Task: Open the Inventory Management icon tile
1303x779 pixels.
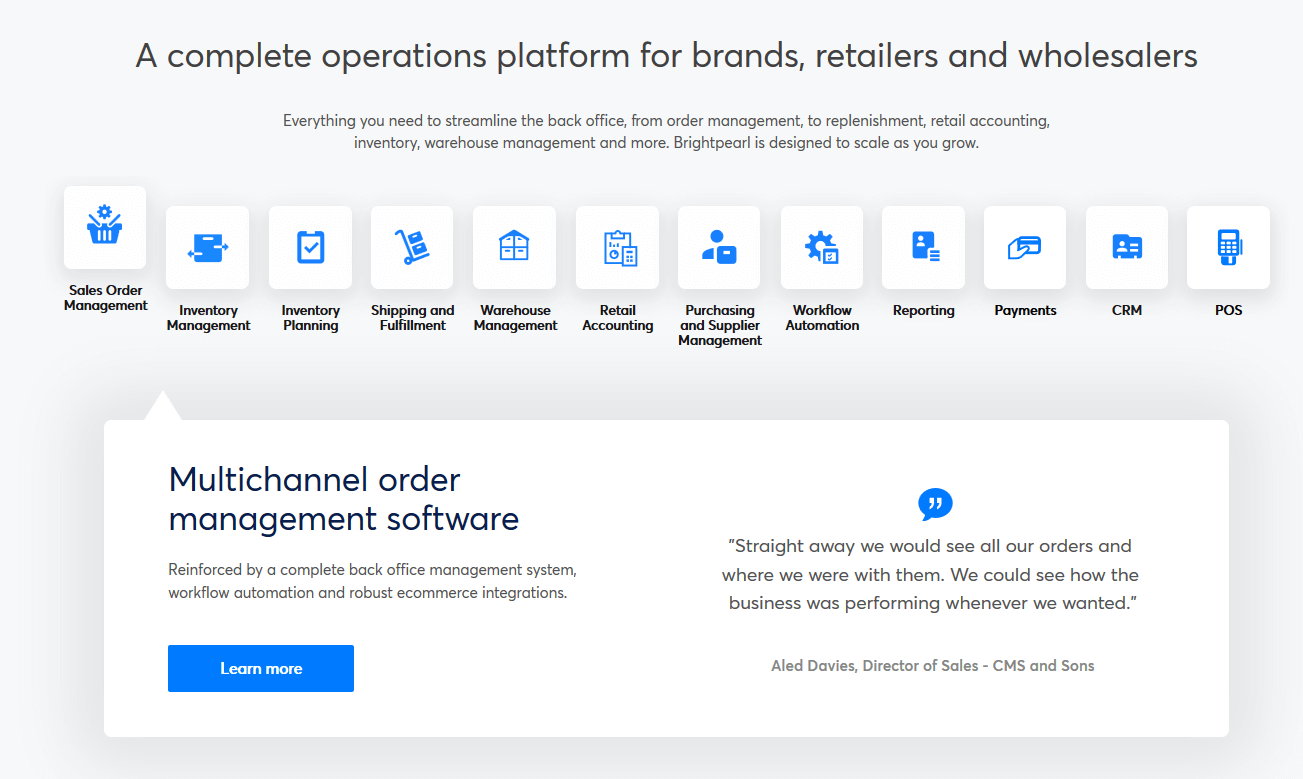Action: [208, 247]
